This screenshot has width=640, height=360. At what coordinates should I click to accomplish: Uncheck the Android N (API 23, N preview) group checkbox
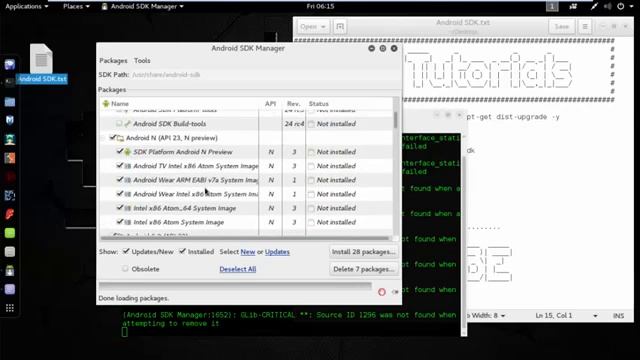coord(113,138)
